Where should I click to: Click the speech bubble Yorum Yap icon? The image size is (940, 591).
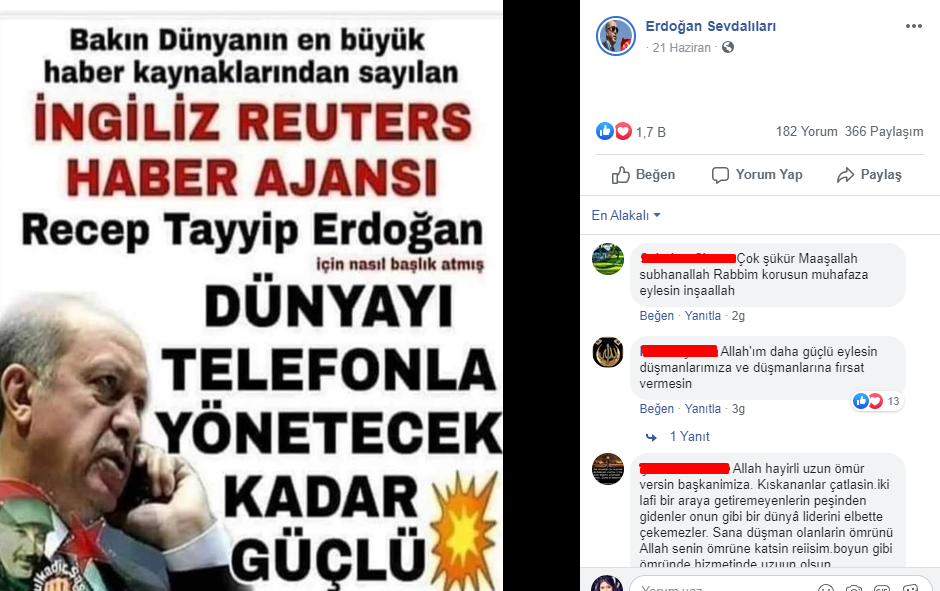pos(720,175)
